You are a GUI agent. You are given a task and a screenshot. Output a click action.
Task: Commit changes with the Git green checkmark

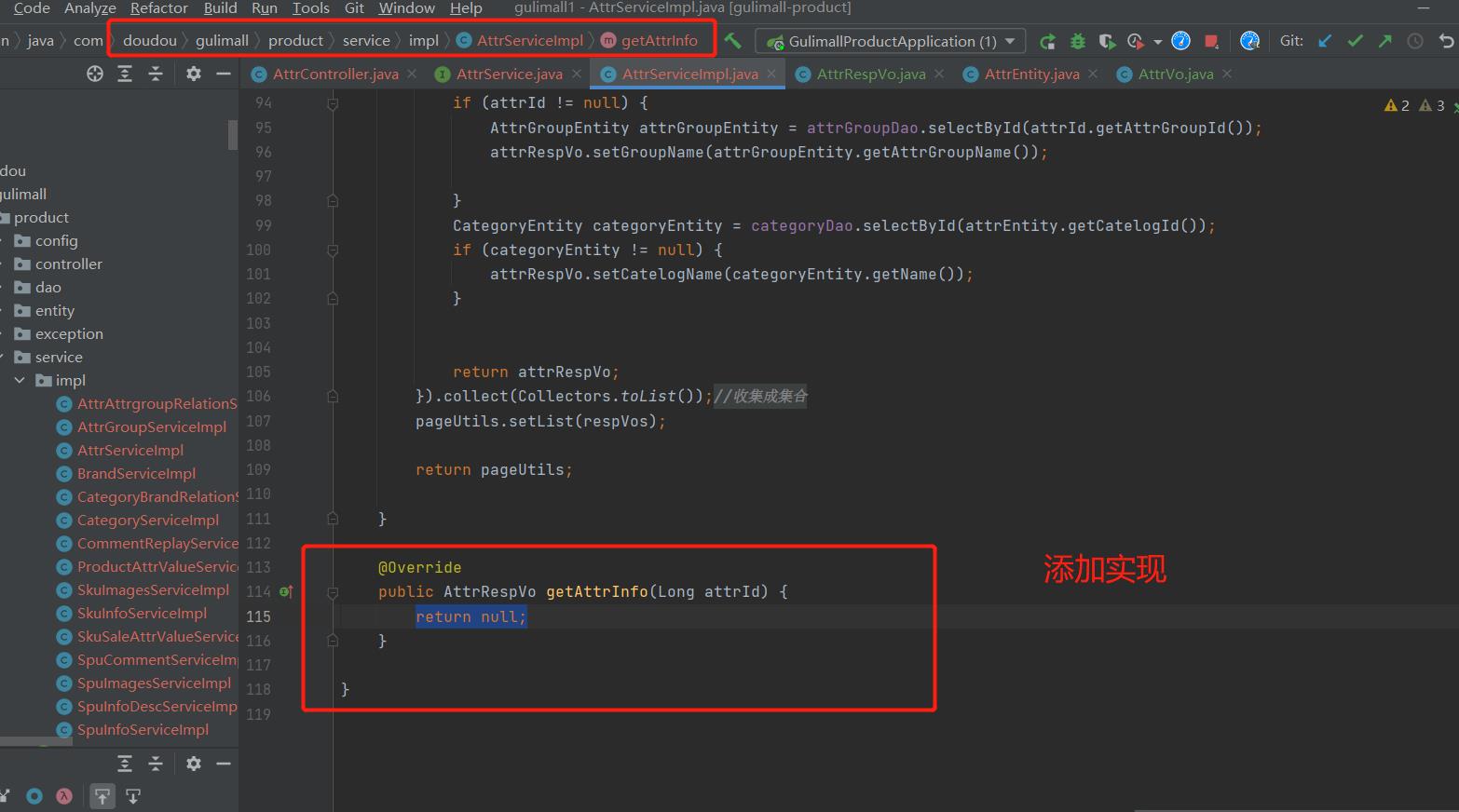[x=1356, y=41]
